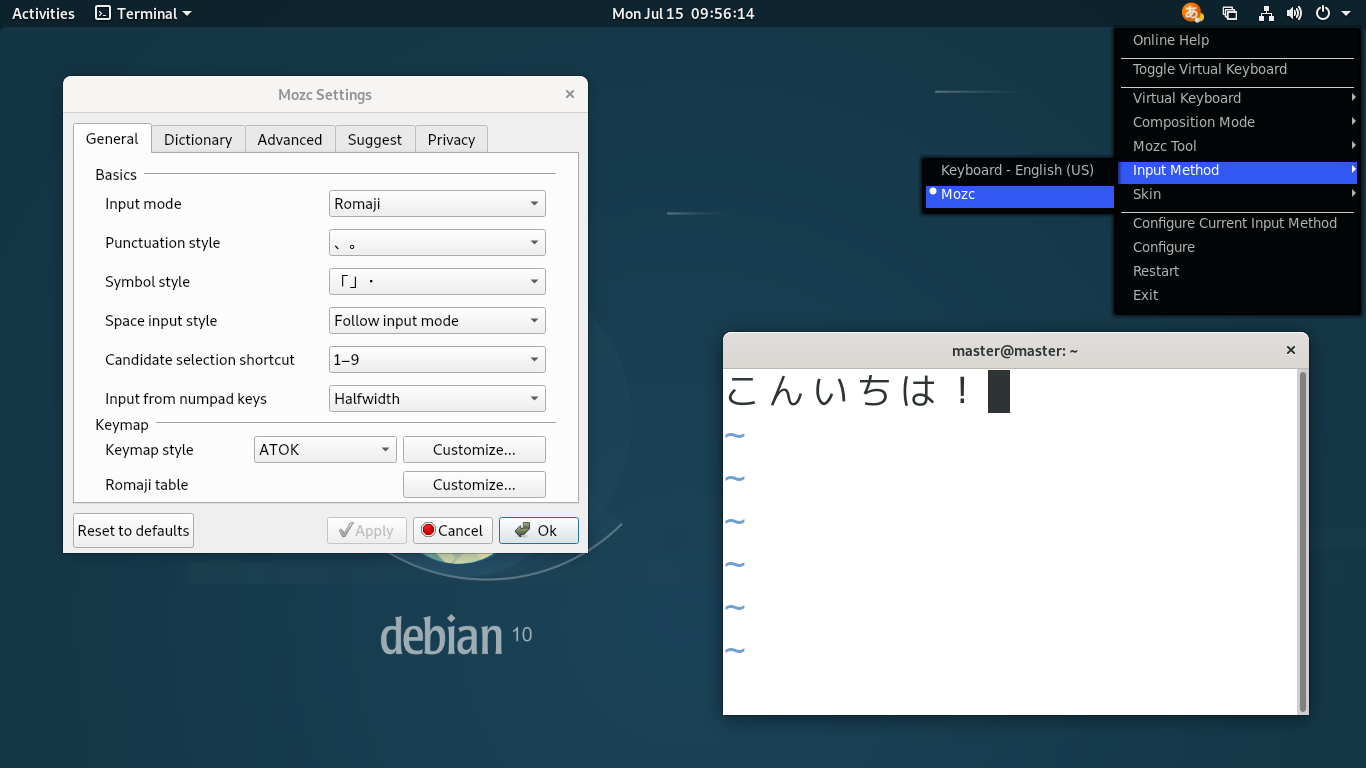Click the Input mode label
The width and height of the screenshot is (1366, 768).
pos(143,204)
